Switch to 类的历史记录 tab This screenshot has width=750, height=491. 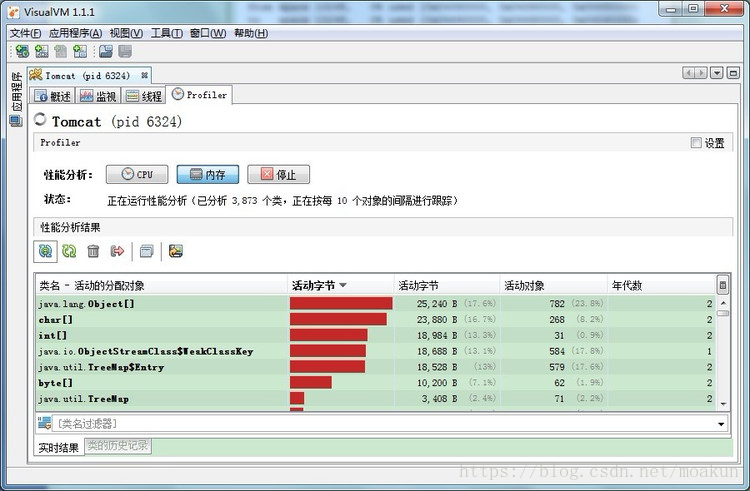118,446
